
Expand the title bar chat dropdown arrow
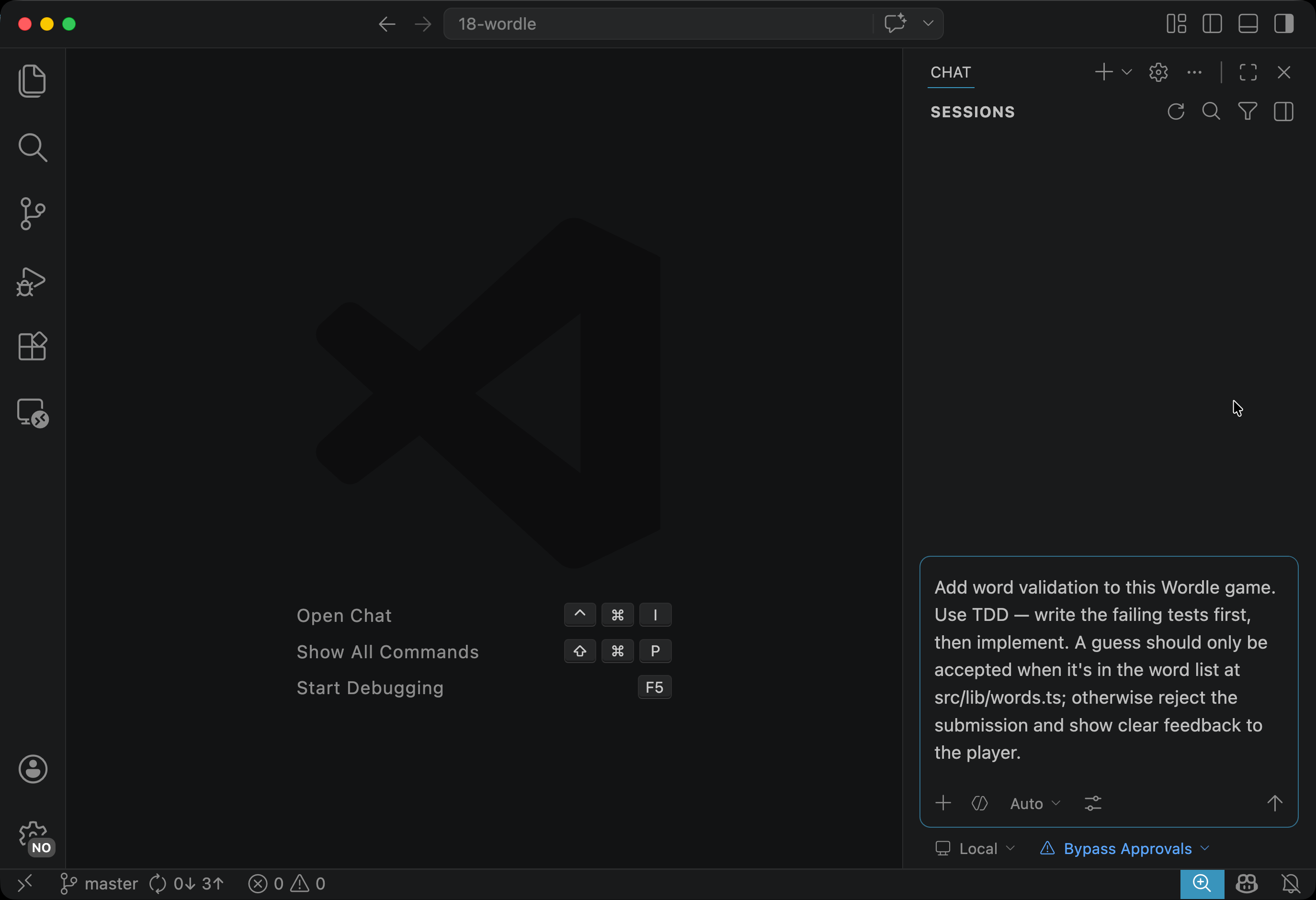928,23
